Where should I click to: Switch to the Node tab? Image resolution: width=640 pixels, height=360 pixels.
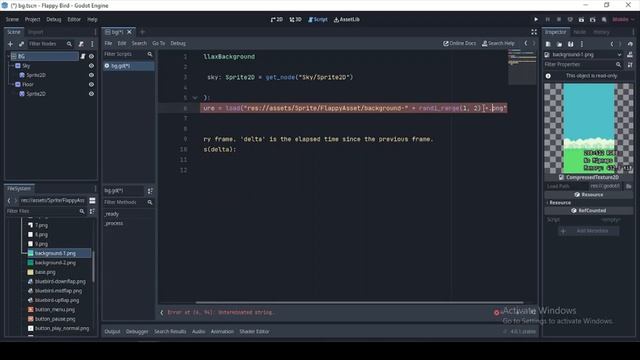tap(580, 32)
